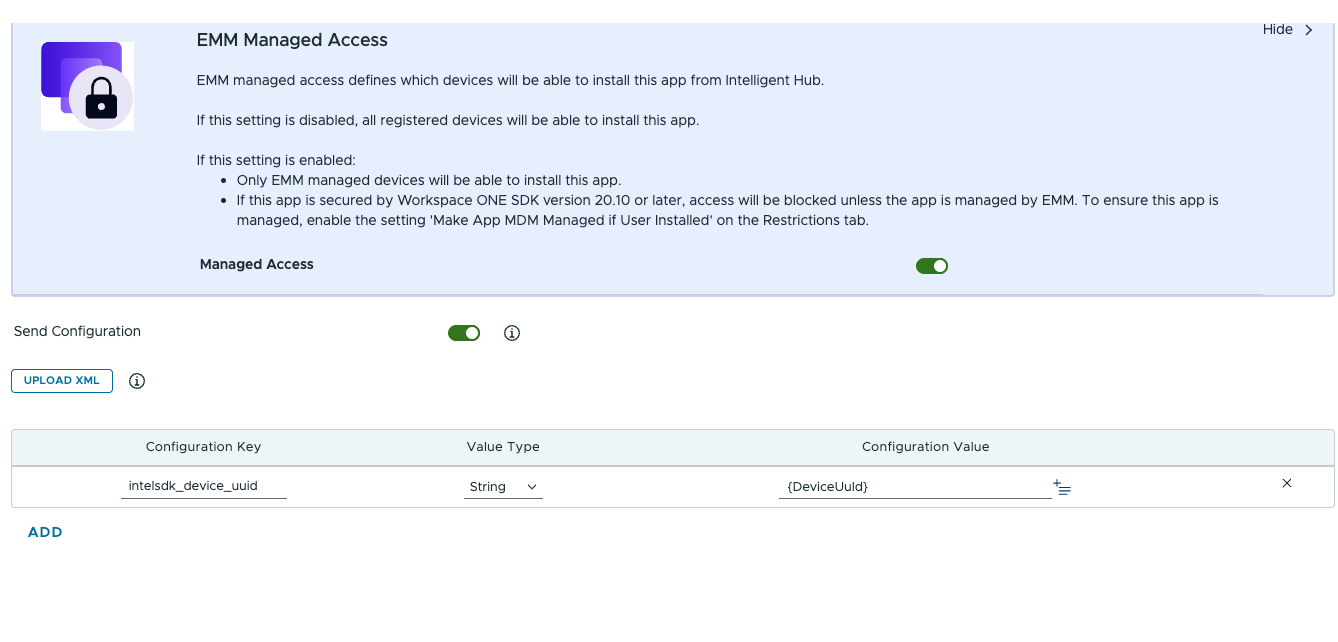This screenshot has width=1338, height=642.
Task: Click the purple app lock thumbnail
Action: (87, 86)
